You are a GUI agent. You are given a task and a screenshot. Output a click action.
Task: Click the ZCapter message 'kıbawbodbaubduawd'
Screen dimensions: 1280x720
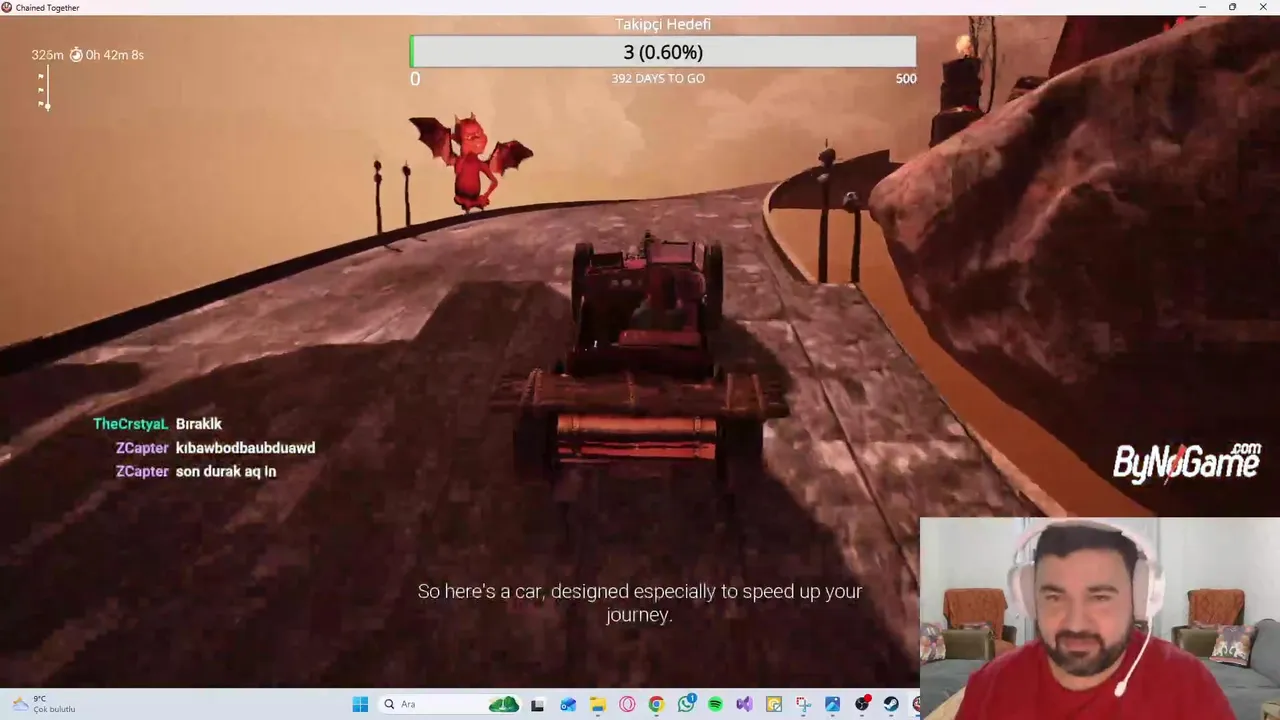[245, 448]
